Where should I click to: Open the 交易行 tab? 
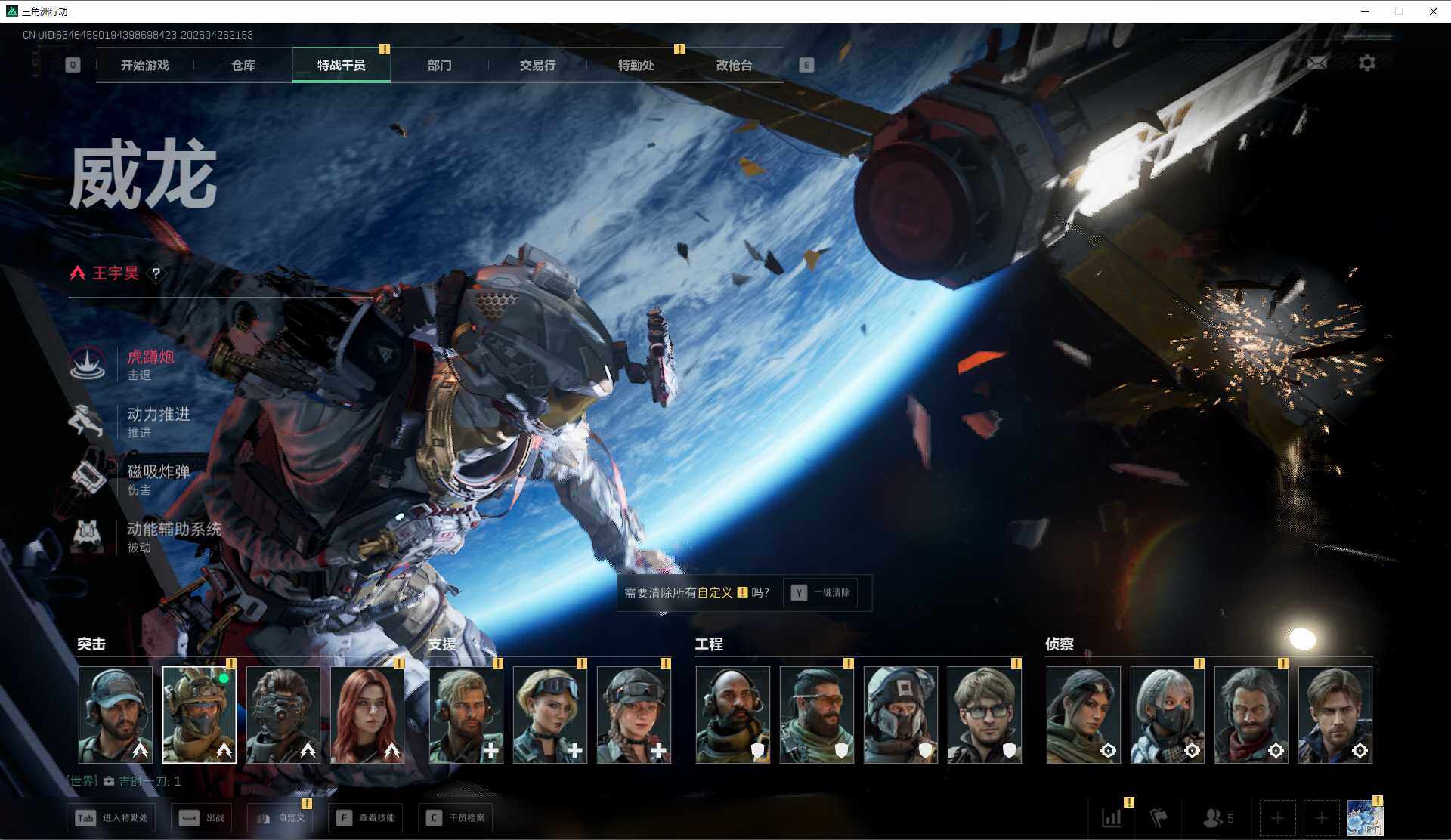coord(537,65)
